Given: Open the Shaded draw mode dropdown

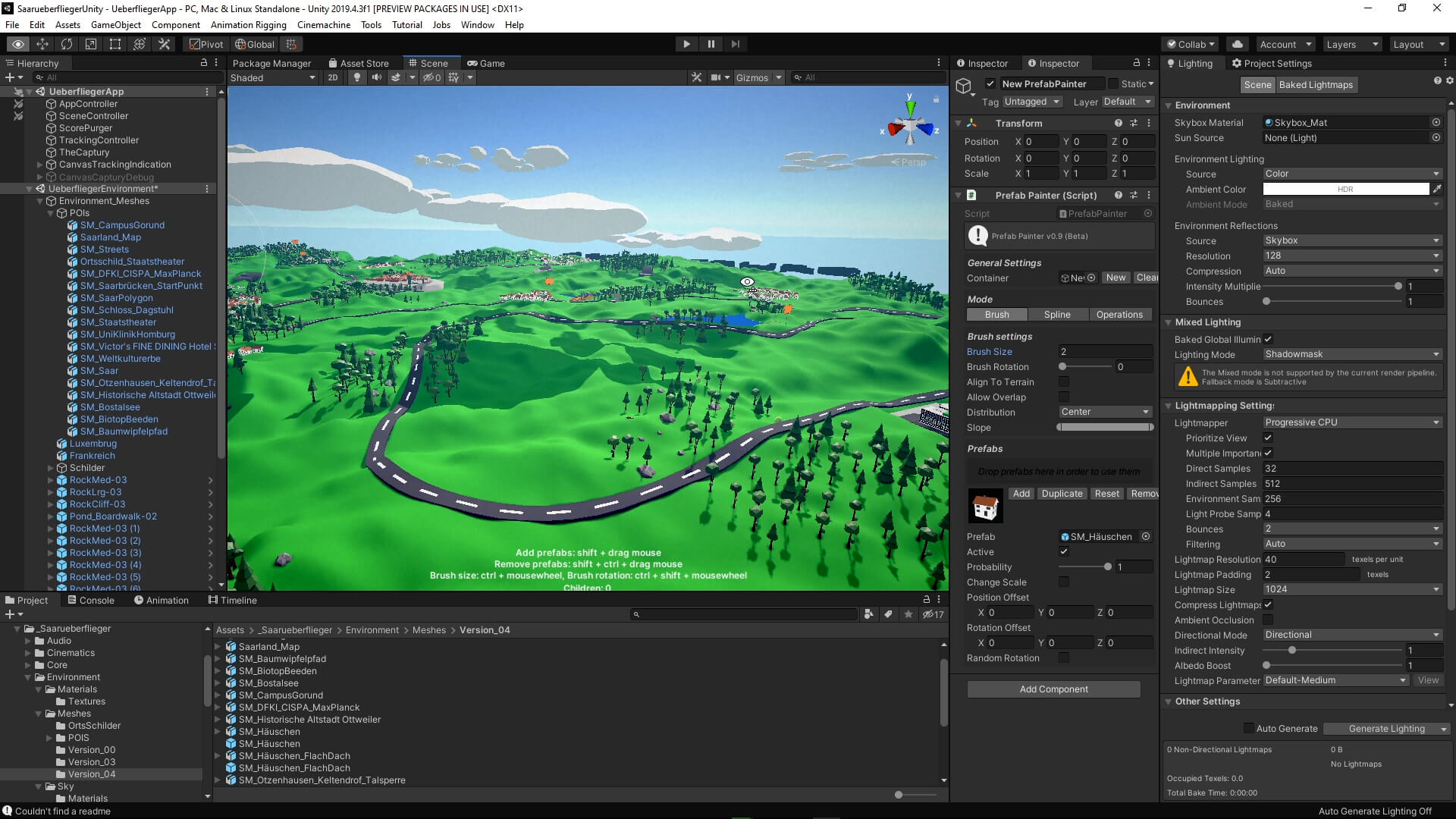Looking at the screenshot, I should click(273, 77).
